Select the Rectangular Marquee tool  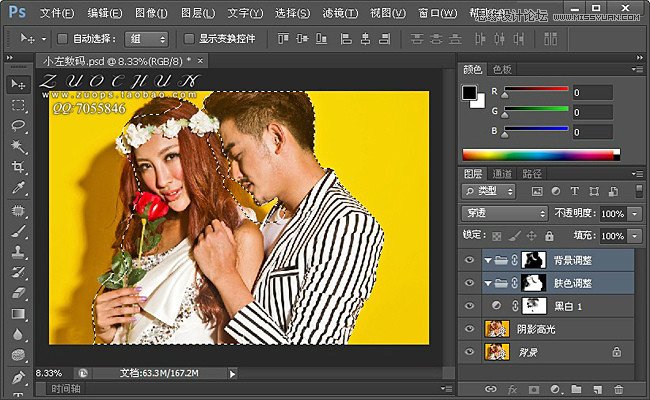tap(18, 105)
